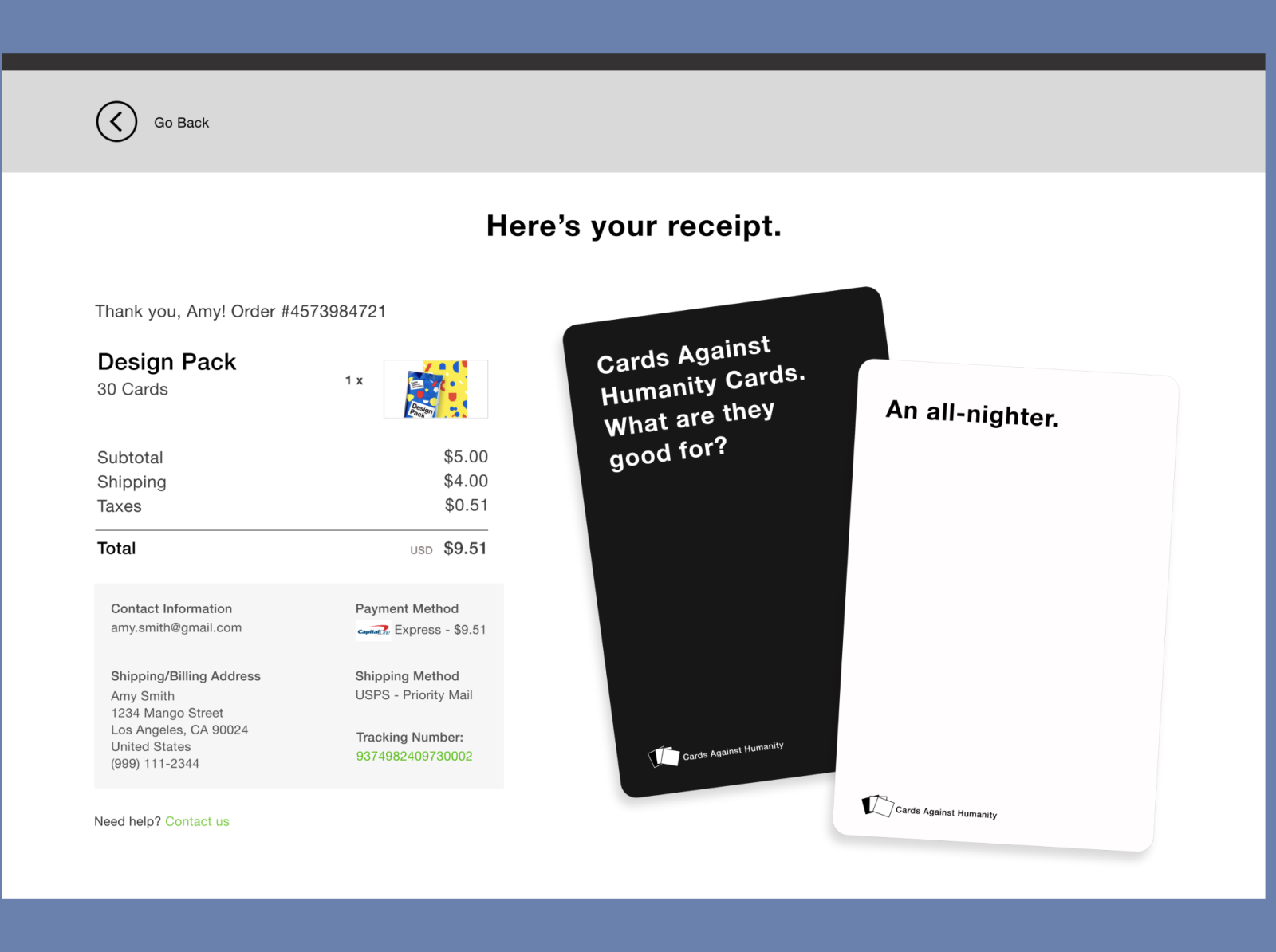The height and width of the screenshot is (952, 1276).
Task: Click "1234 Mango Street" address line
Action: 167,713
